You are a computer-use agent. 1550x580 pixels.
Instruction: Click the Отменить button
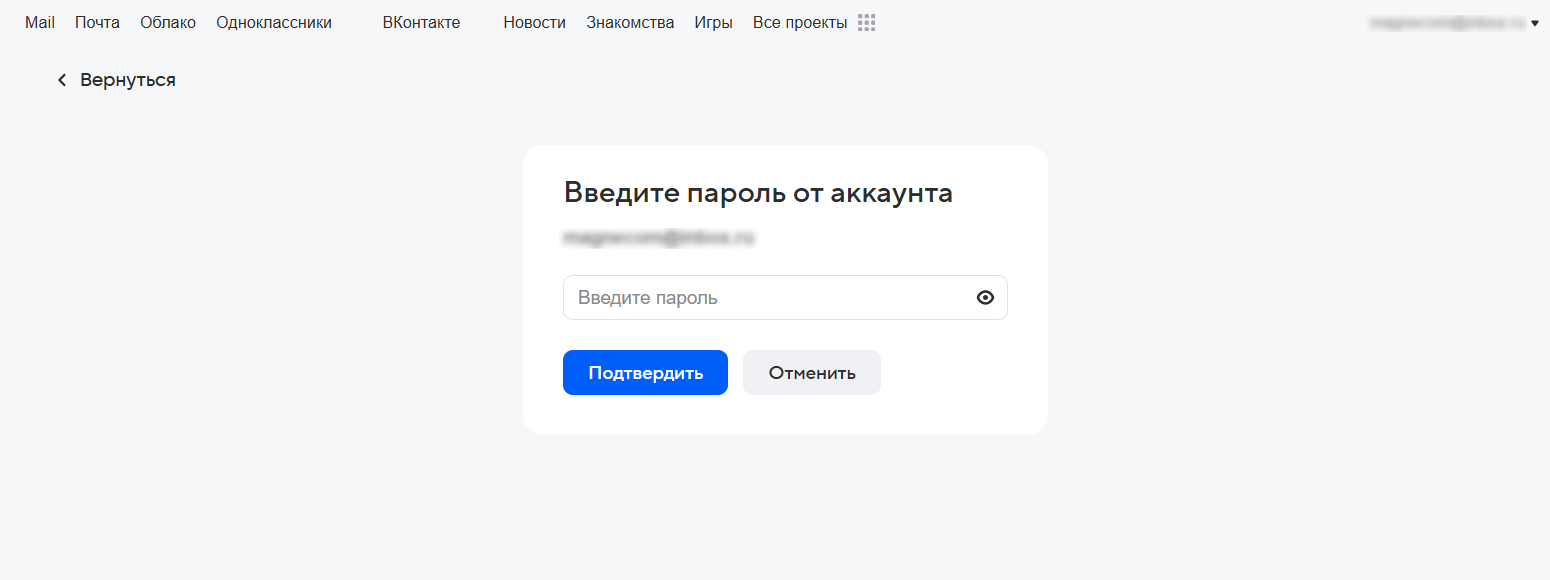(811, 373)
